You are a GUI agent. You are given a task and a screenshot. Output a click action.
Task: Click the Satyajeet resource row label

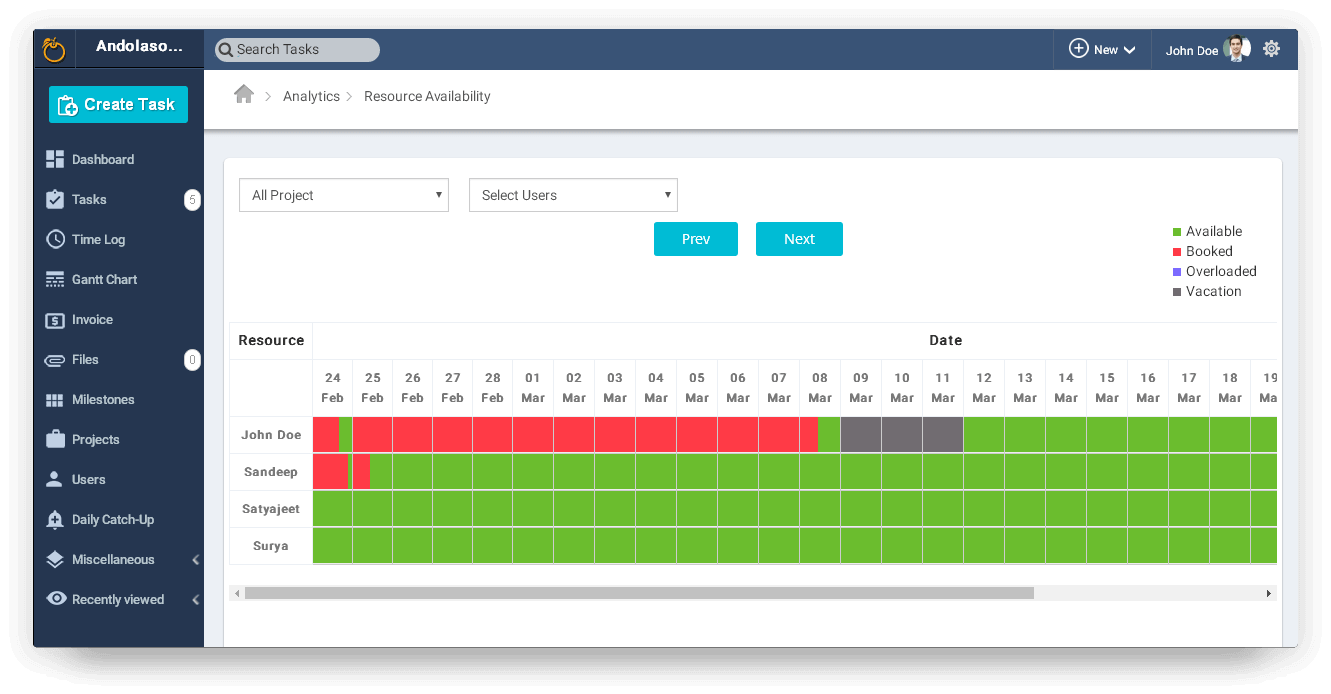click(271, 509)
